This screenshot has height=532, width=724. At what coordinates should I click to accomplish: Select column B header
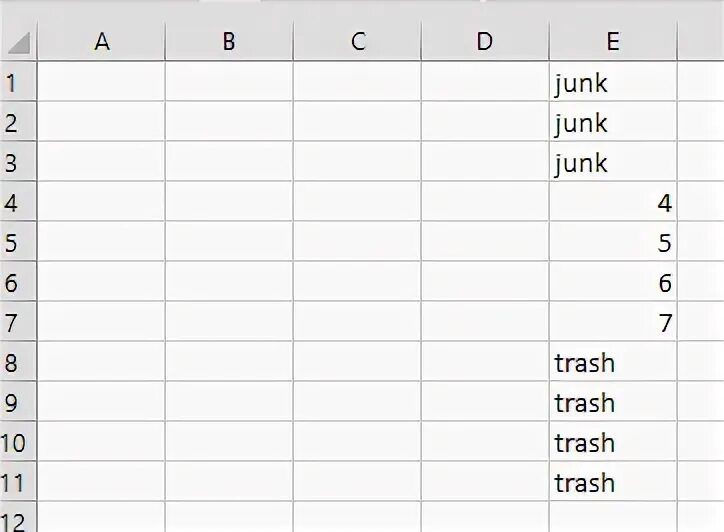pos(229,41)
